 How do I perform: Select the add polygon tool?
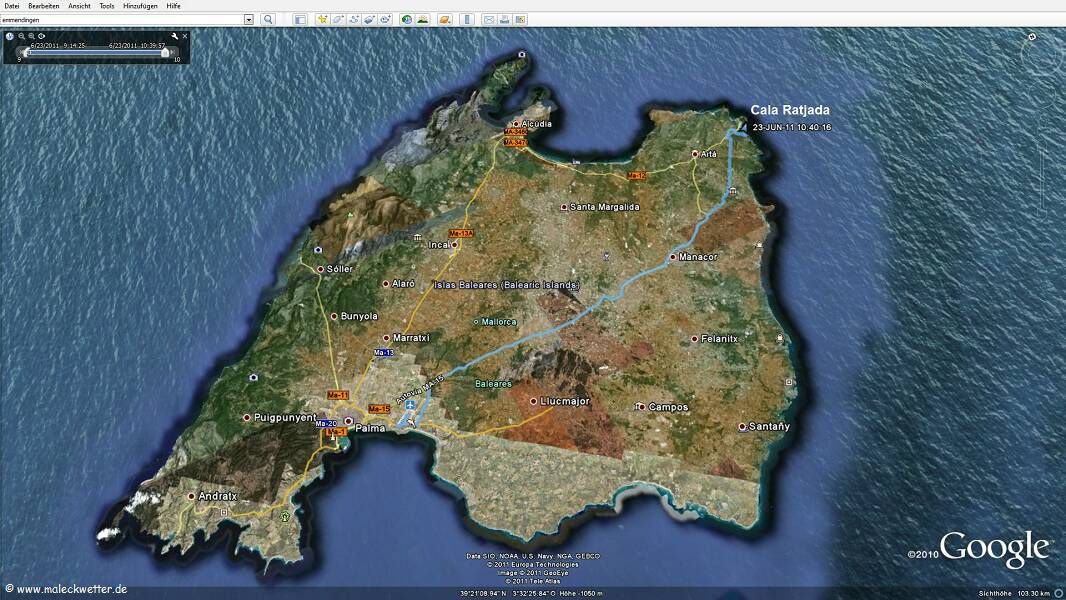point(338,19)
